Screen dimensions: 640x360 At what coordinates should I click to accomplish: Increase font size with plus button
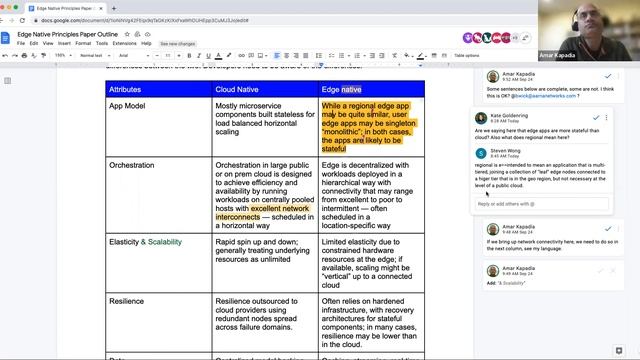coord(179,56)
